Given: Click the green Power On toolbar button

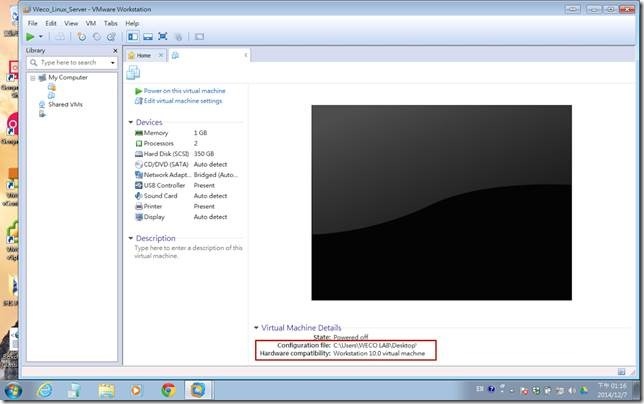Looking at the screenshot, I should [x=30, y=37].
